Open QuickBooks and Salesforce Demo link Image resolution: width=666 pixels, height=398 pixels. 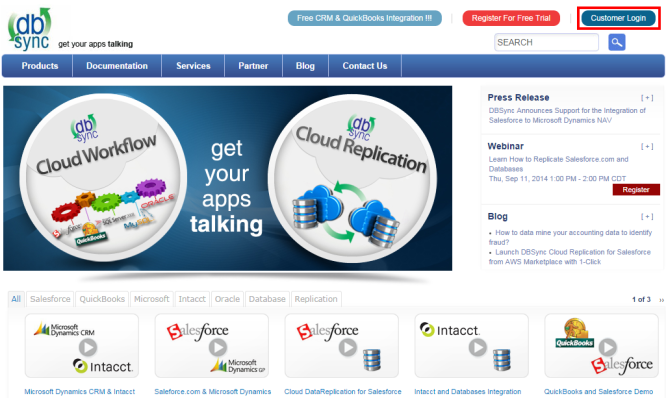click(598, 392)
